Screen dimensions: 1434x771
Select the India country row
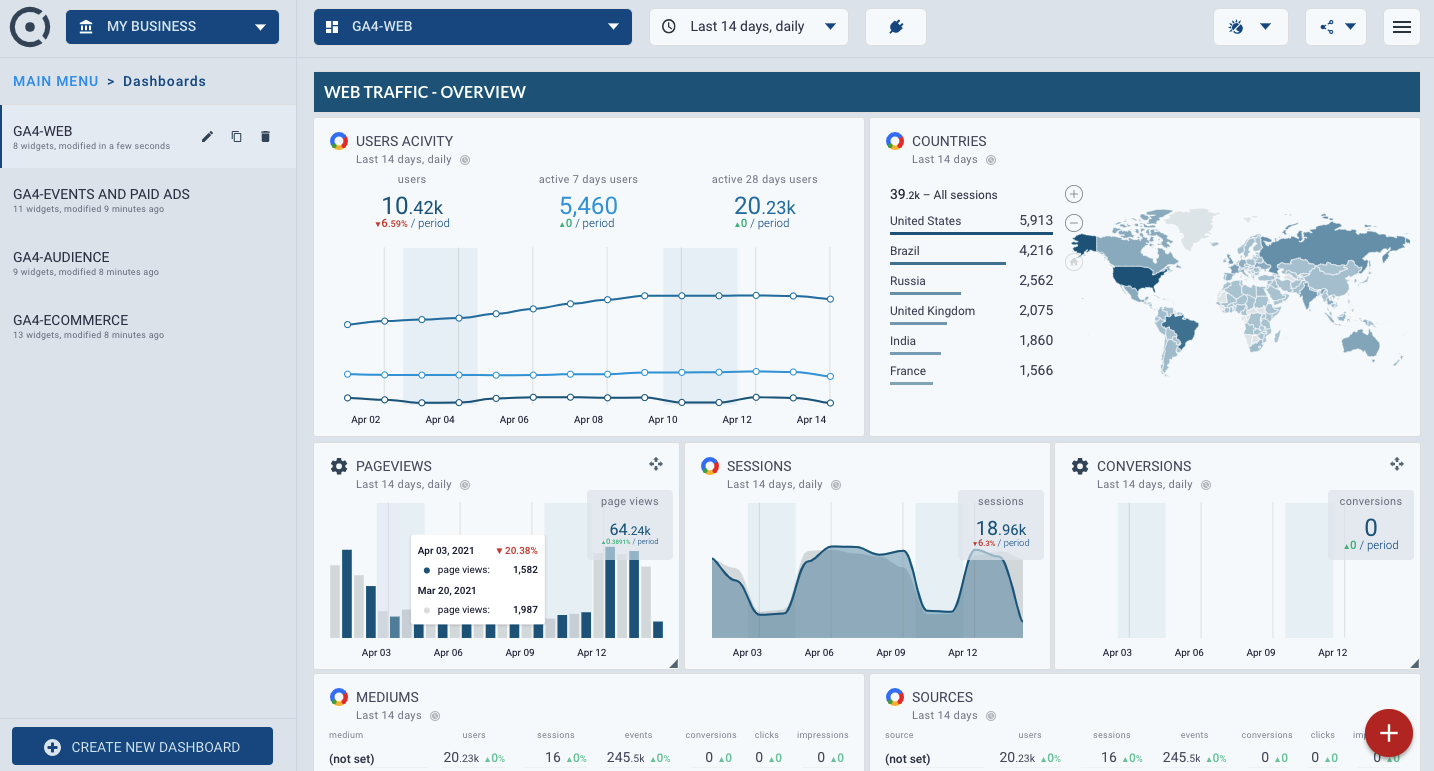click(971, 342)
